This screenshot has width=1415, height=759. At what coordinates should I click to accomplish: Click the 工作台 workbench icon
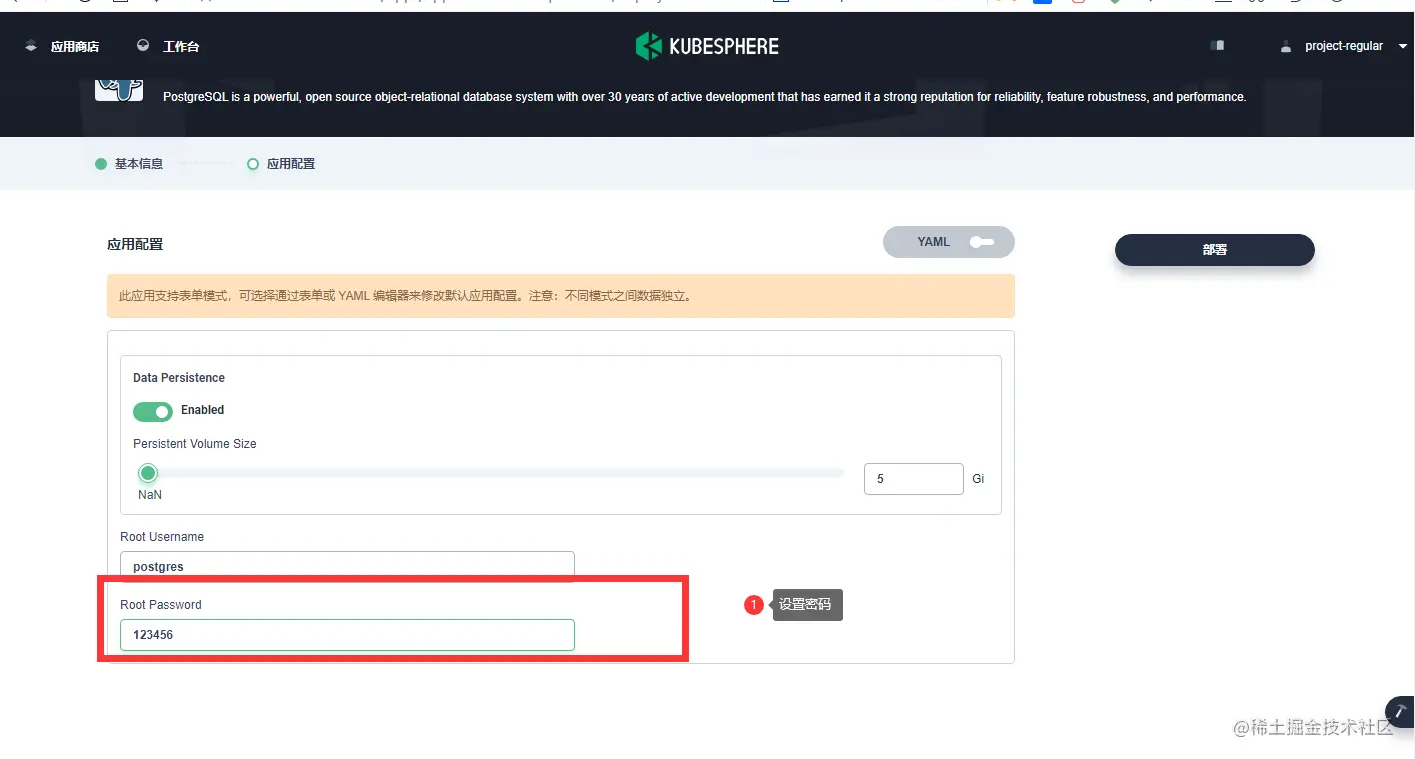(143, 46)
